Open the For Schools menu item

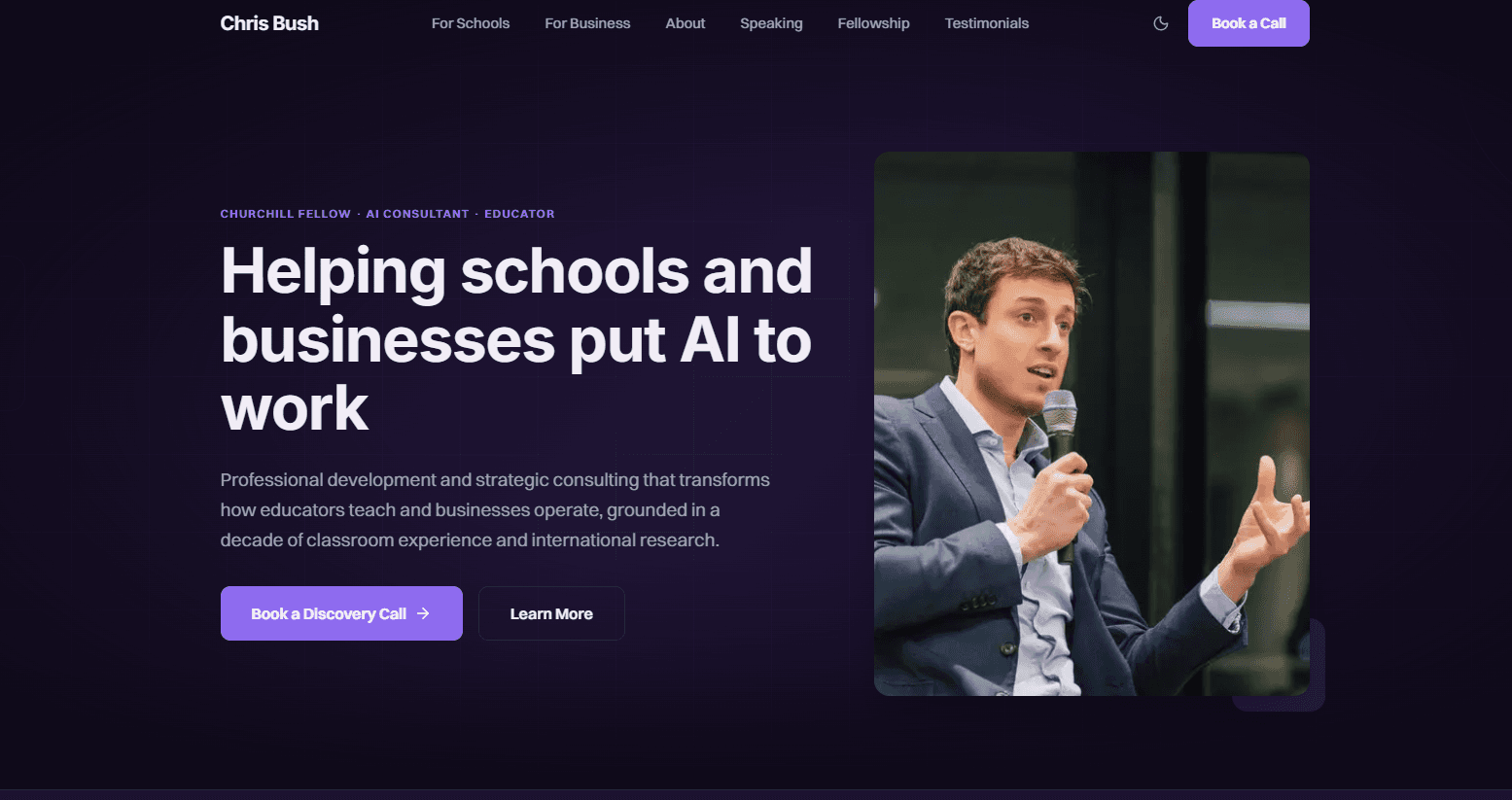471,23
